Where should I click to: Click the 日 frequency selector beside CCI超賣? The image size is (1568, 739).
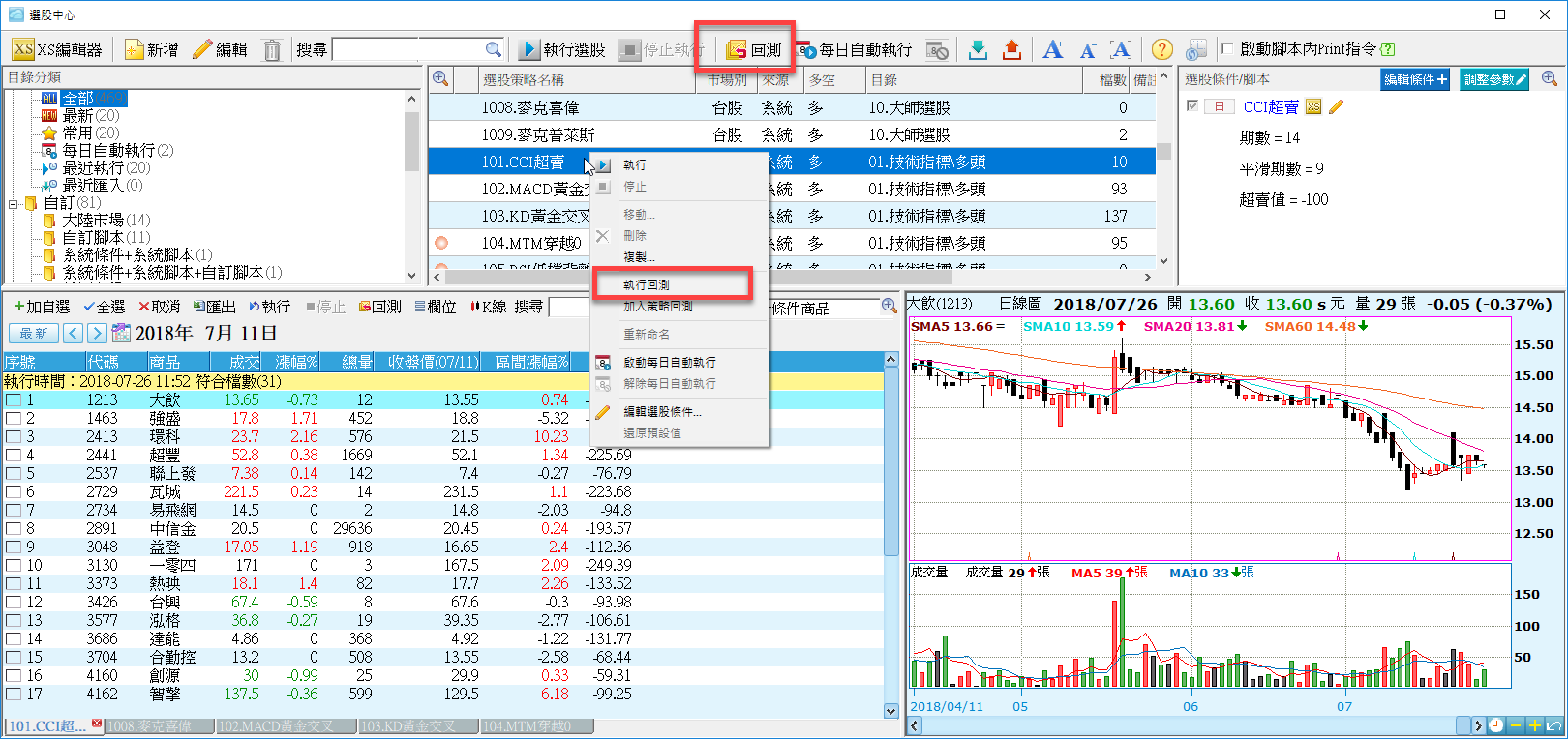pyautogui.click(x=1219, y=106)
